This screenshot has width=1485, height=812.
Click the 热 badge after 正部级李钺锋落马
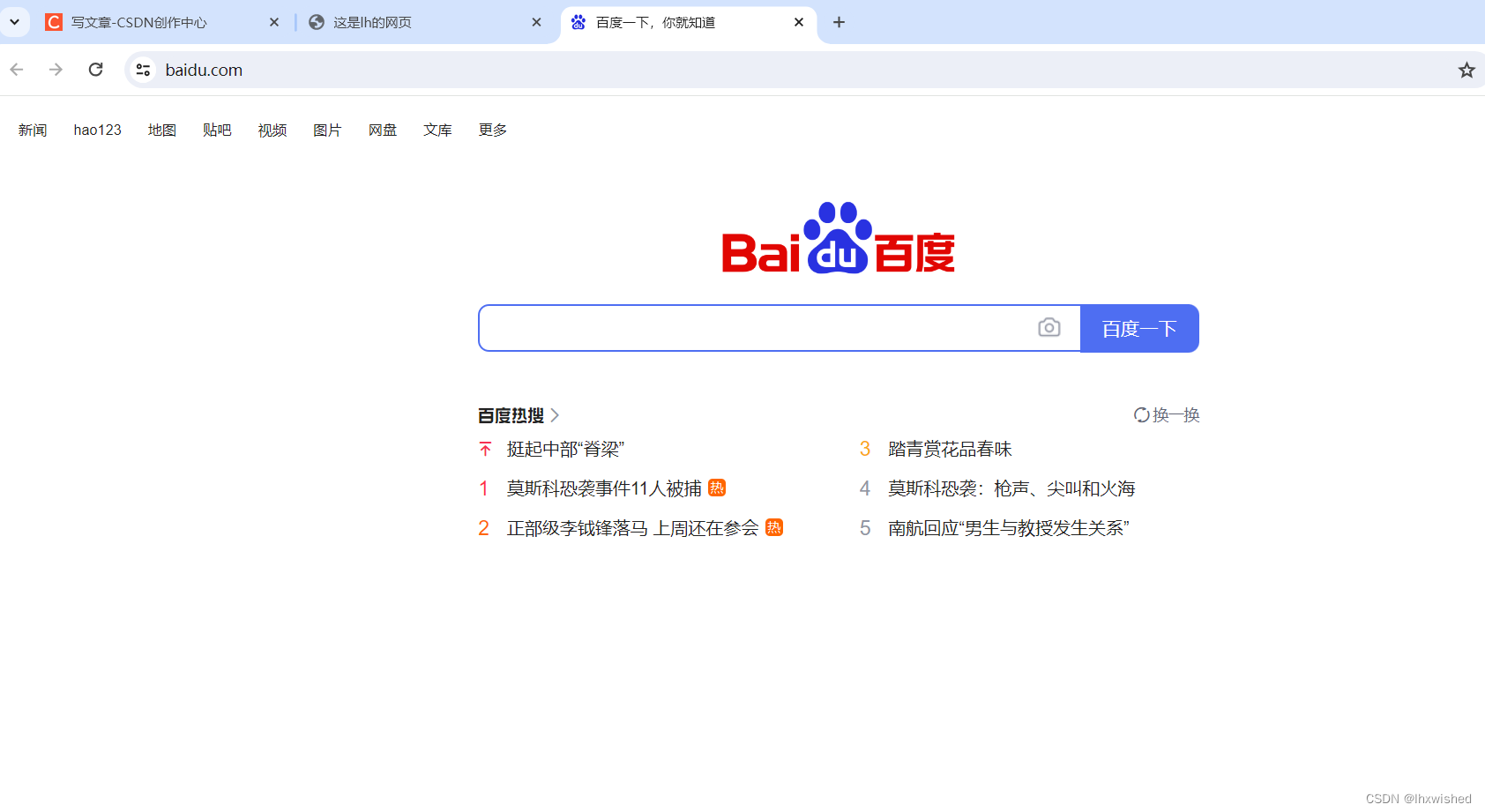[774, 527]
